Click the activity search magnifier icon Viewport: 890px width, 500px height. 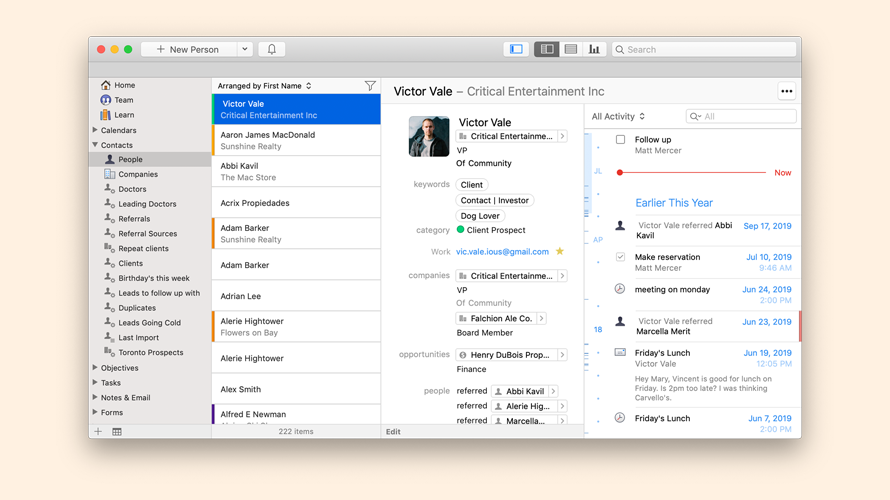pos(695,116)
